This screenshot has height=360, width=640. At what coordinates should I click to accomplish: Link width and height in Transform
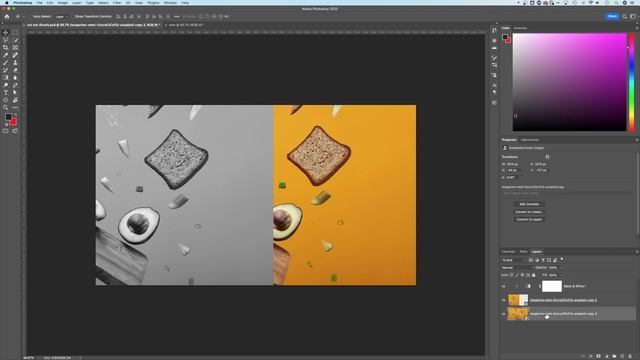(x=547, y=157)
